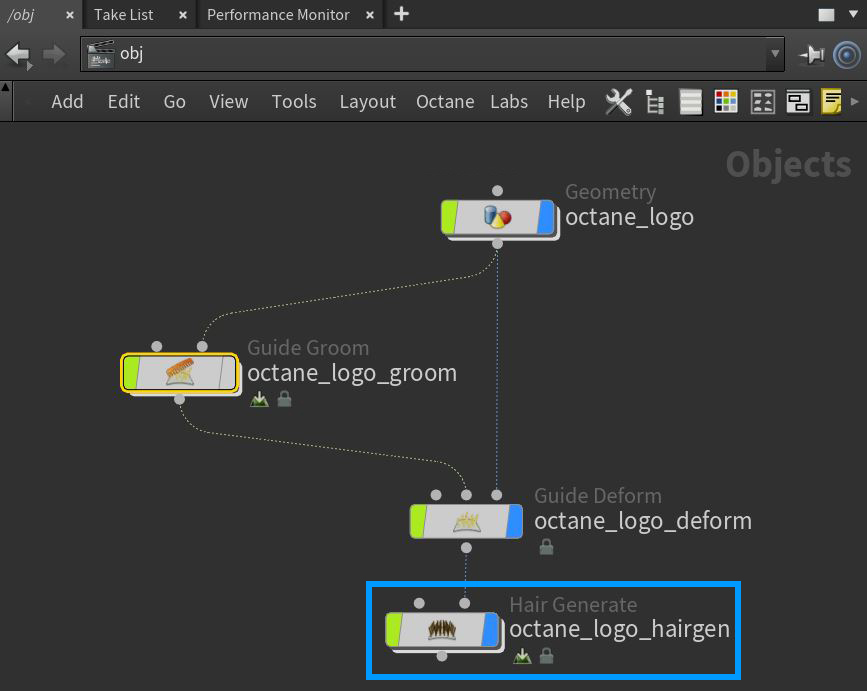The height and width of the screenshot is (691, 867).
Task: Add a network box from toolbar
Action: pyautogui.click(x=797, y=102)
